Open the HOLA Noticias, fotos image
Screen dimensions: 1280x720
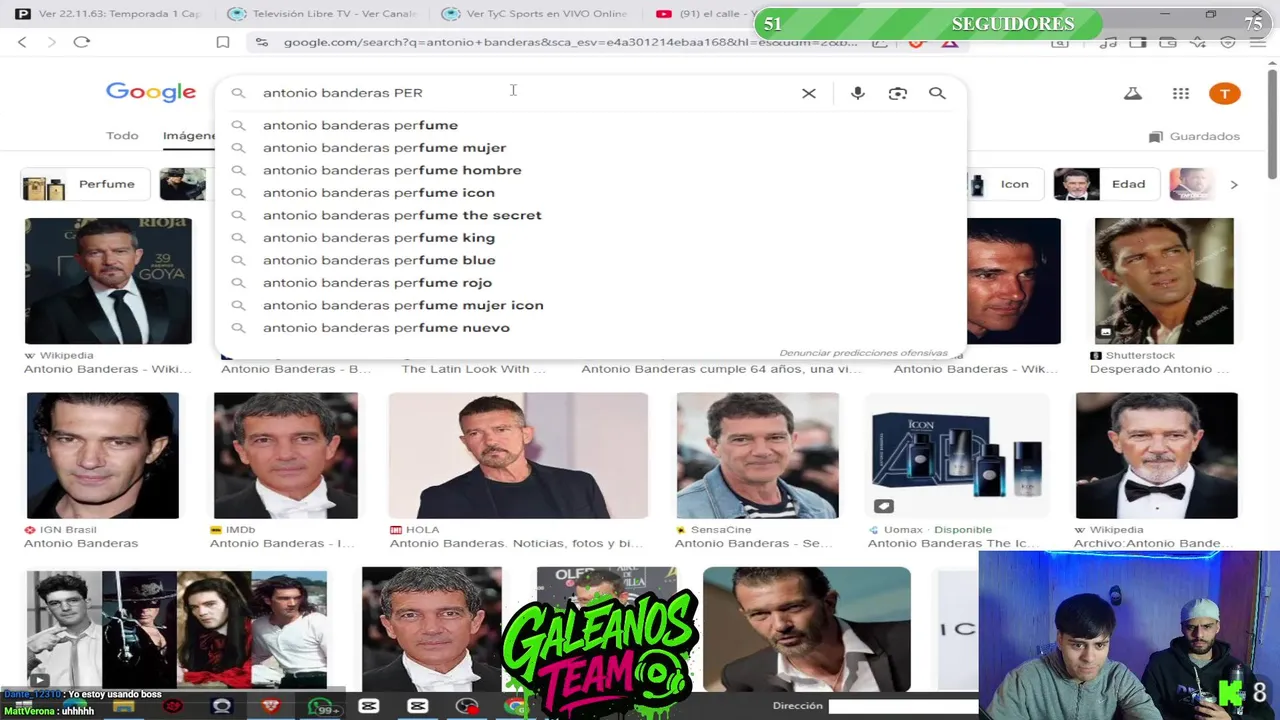pyautogui.click(x=518, y=455)
